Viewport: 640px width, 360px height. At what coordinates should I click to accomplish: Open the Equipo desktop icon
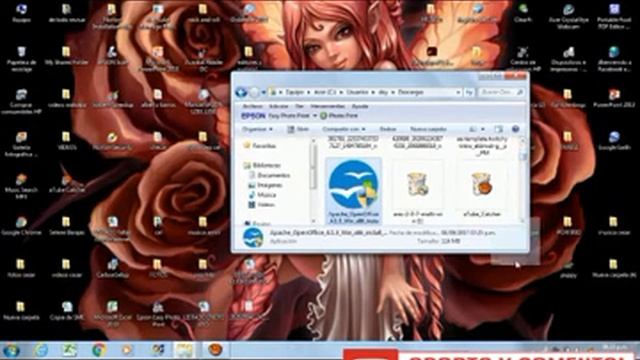point(21,13)
